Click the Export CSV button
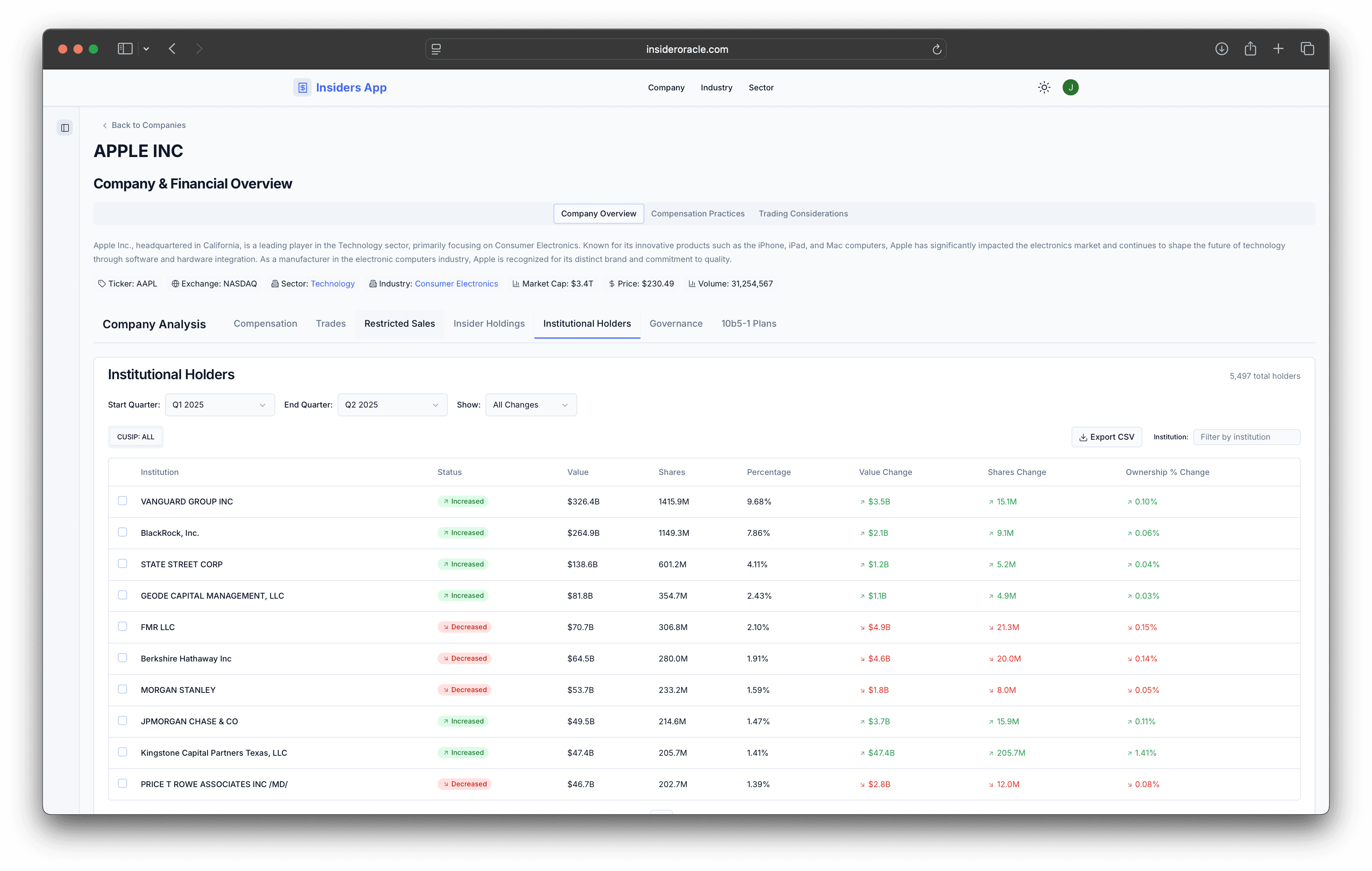 [x=1106, y=437]
